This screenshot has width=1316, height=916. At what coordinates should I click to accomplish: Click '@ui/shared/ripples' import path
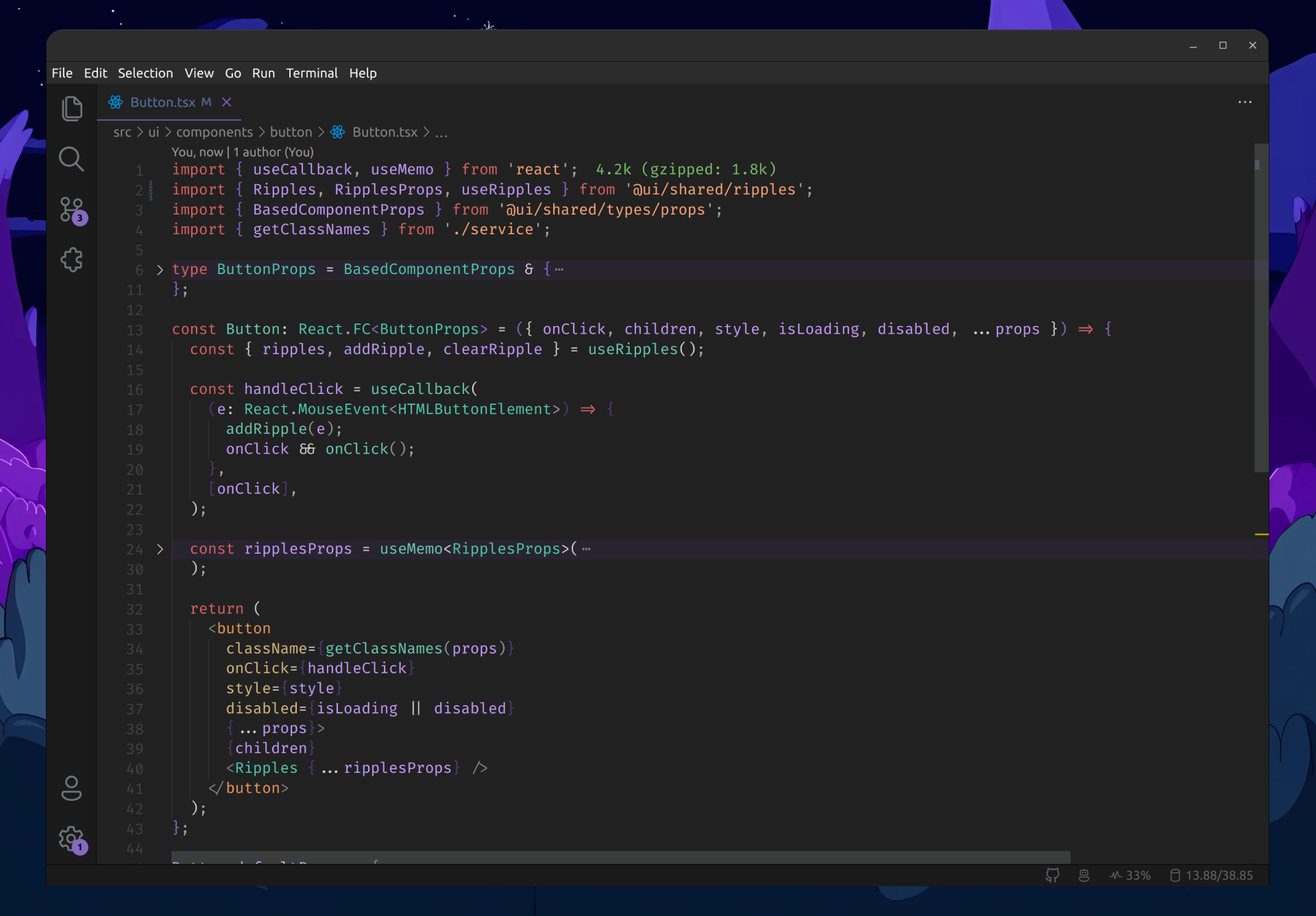point(714,190)
